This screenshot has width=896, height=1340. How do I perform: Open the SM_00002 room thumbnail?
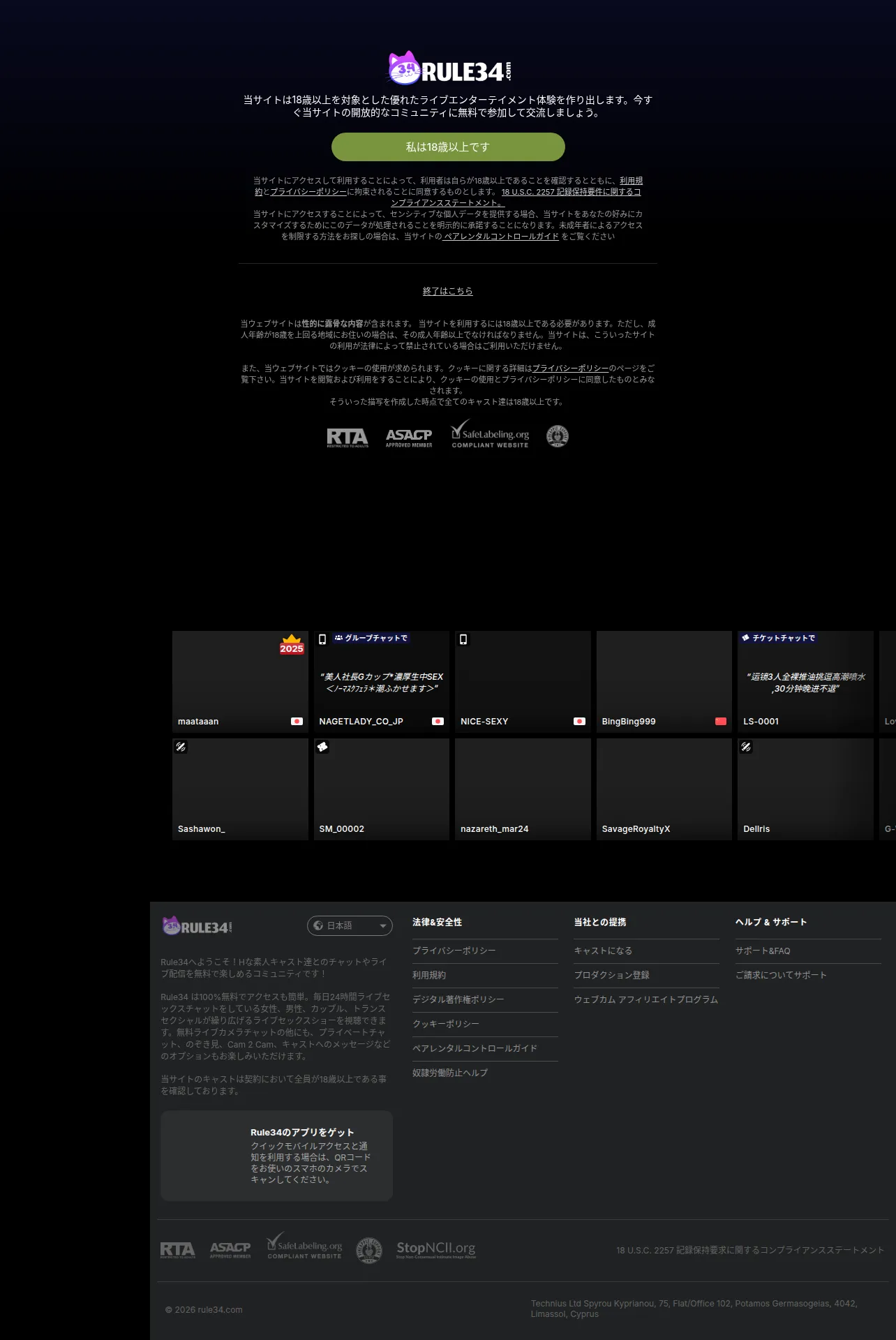[382, 789]
